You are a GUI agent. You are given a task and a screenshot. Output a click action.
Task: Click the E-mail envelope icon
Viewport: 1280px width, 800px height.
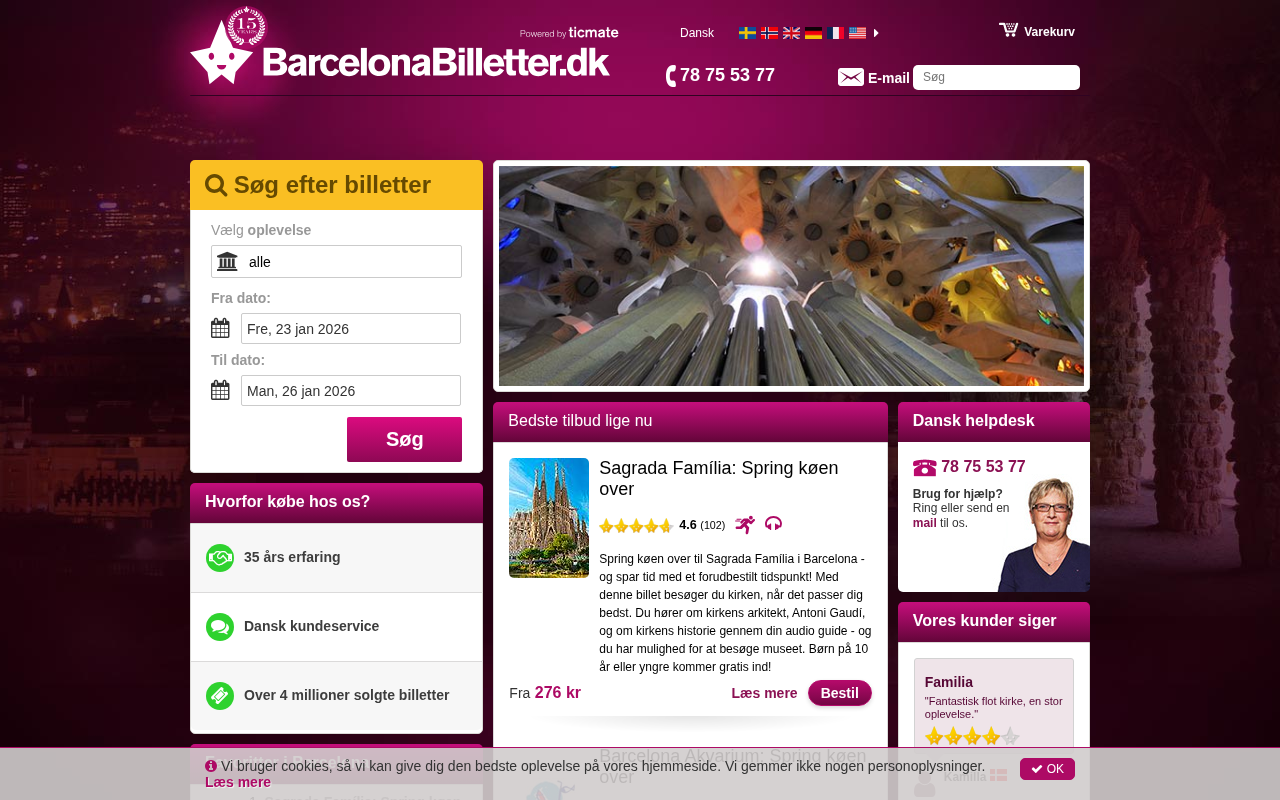(x=851, y=77)
